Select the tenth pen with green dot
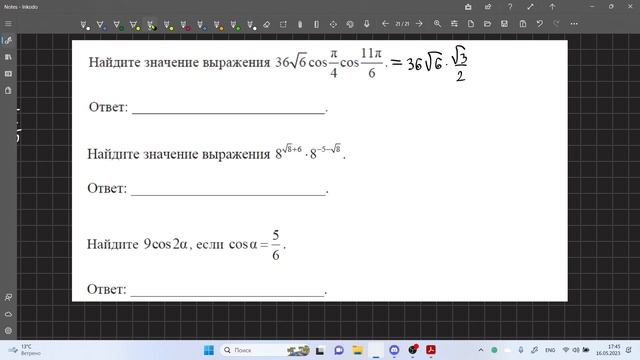Image resolution: width=640 pixels, height=360 pixels. click(236, 25)
